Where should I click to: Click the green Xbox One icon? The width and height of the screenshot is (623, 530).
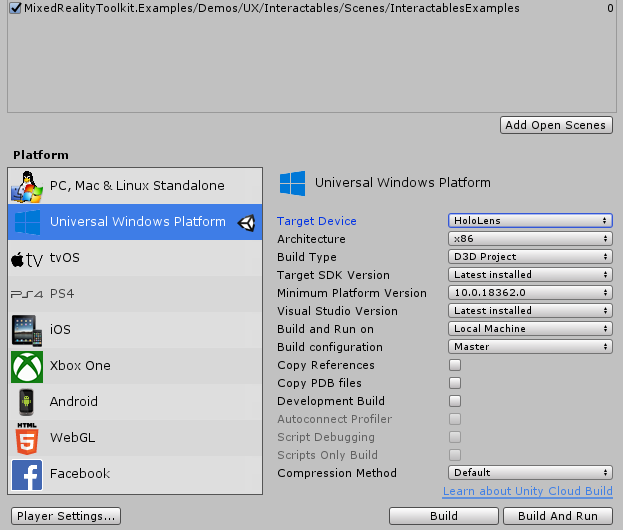27,366
